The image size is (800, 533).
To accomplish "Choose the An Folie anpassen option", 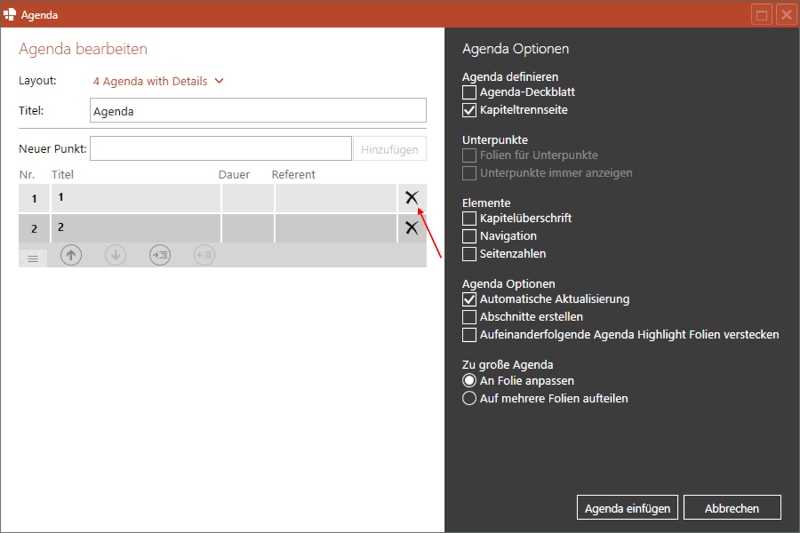I will click(x=469, y=381).
